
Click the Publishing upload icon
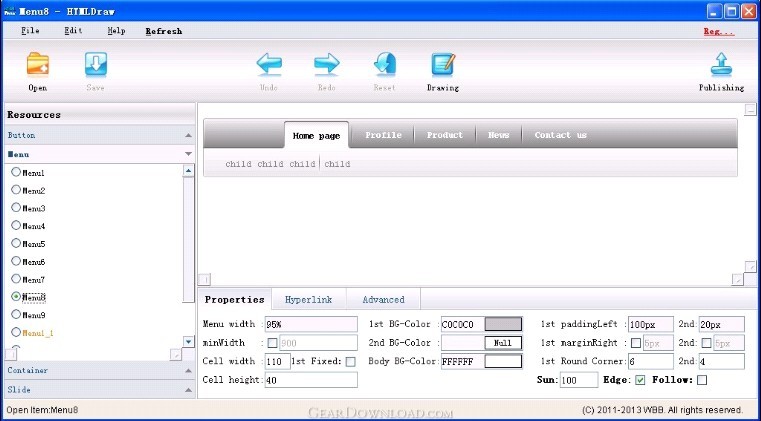(721, 64)
